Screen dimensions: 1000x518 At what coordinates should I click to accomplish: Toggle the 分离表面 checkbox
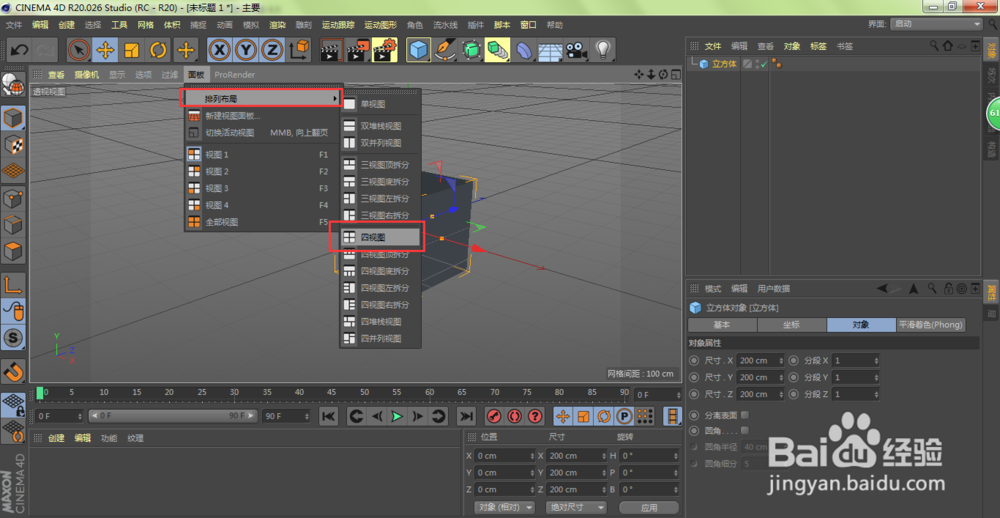744,415
